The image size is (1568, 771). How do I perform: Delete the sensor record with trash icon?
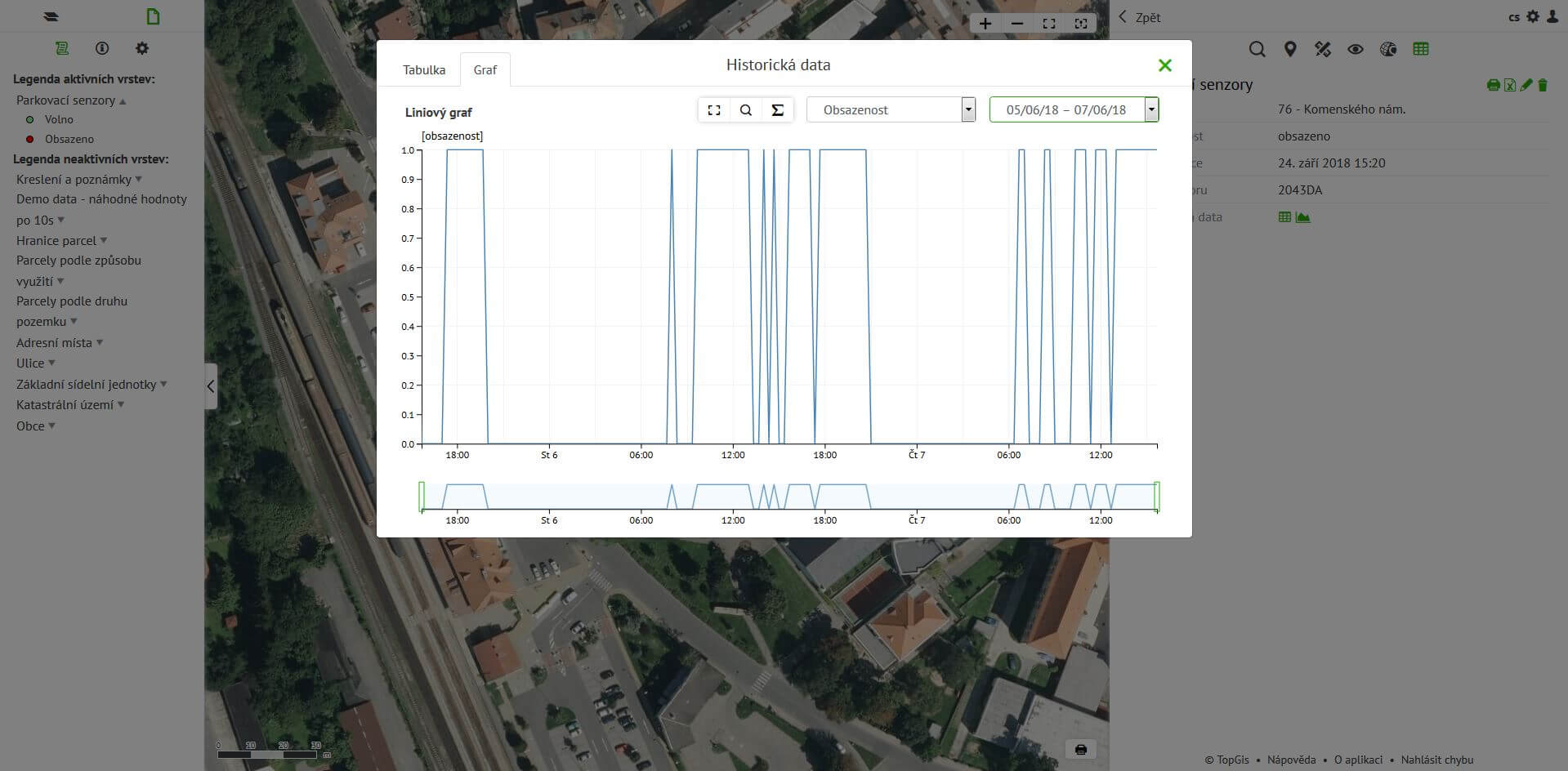click(1543, 85)
